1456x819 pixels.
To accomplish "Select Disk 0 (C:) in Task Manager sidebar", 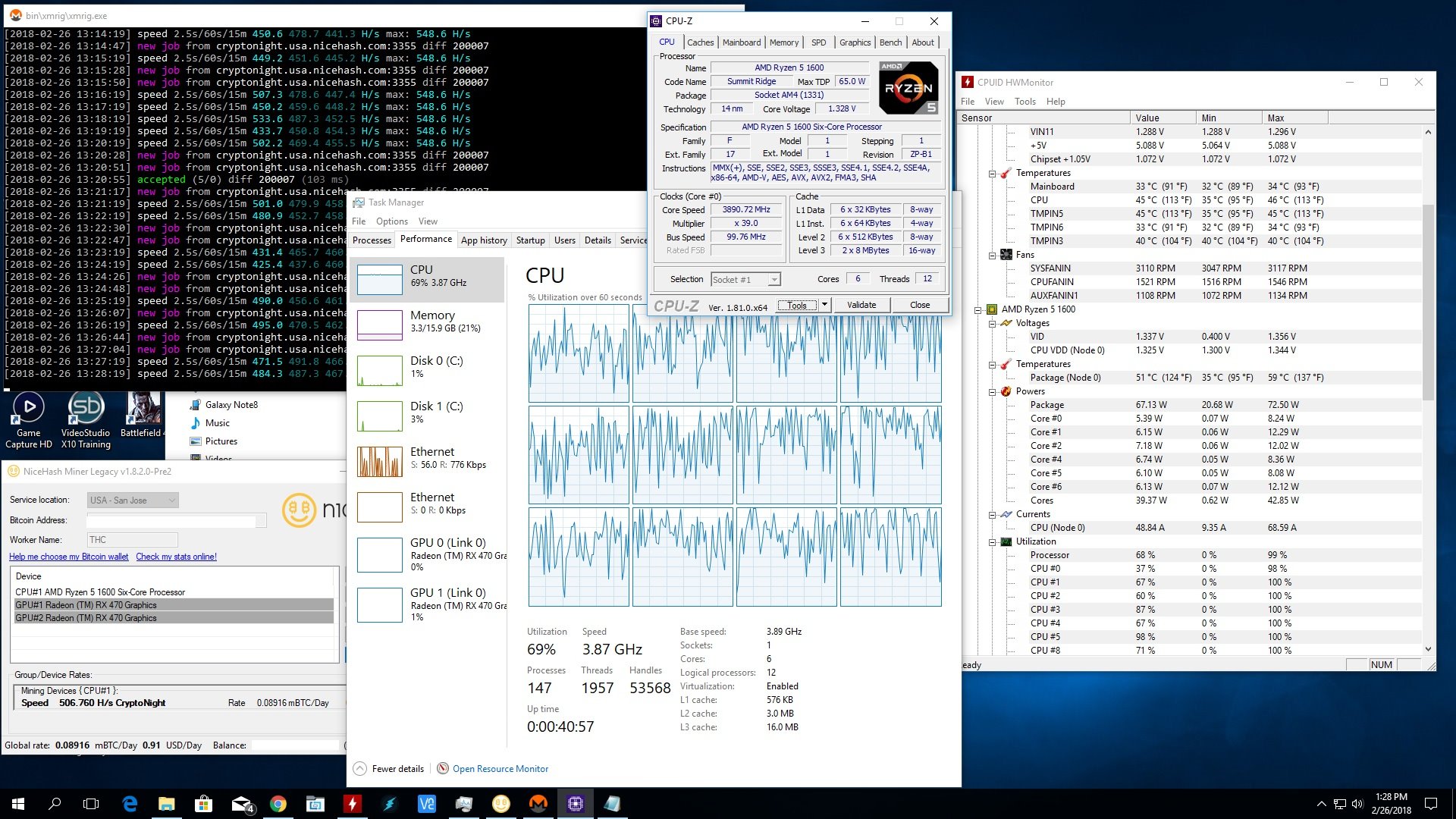I will 428,370.
